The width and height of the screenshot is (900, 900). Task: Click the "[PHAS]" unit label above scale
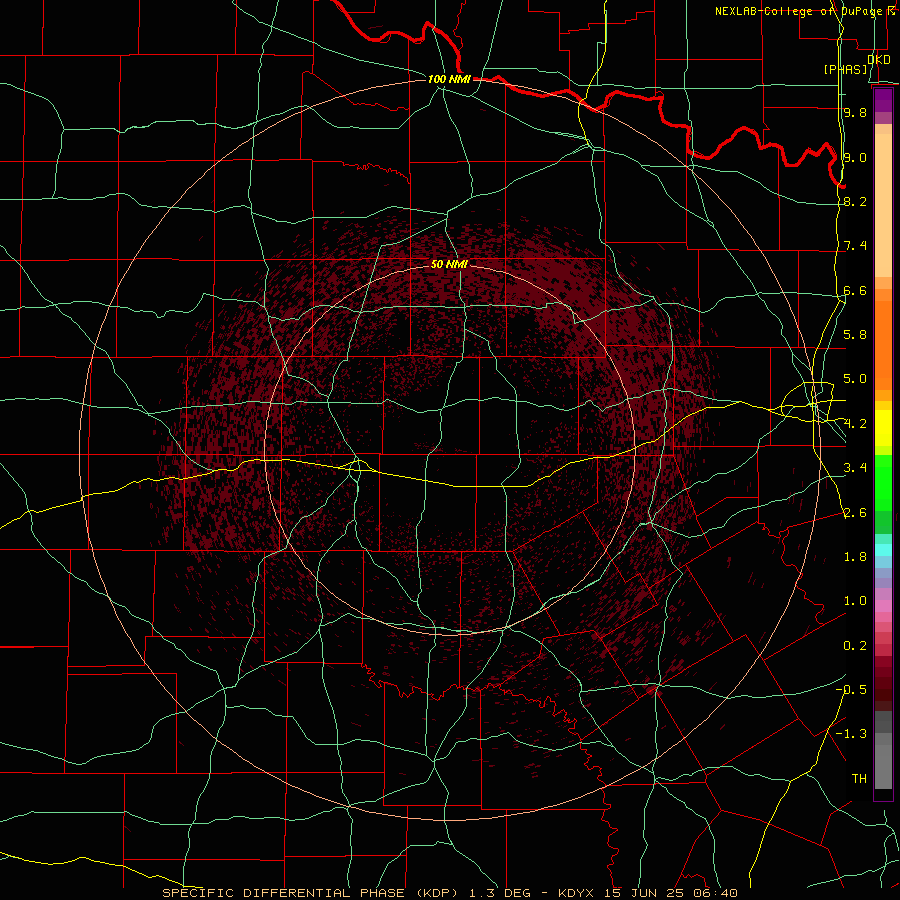click(845, 69)
